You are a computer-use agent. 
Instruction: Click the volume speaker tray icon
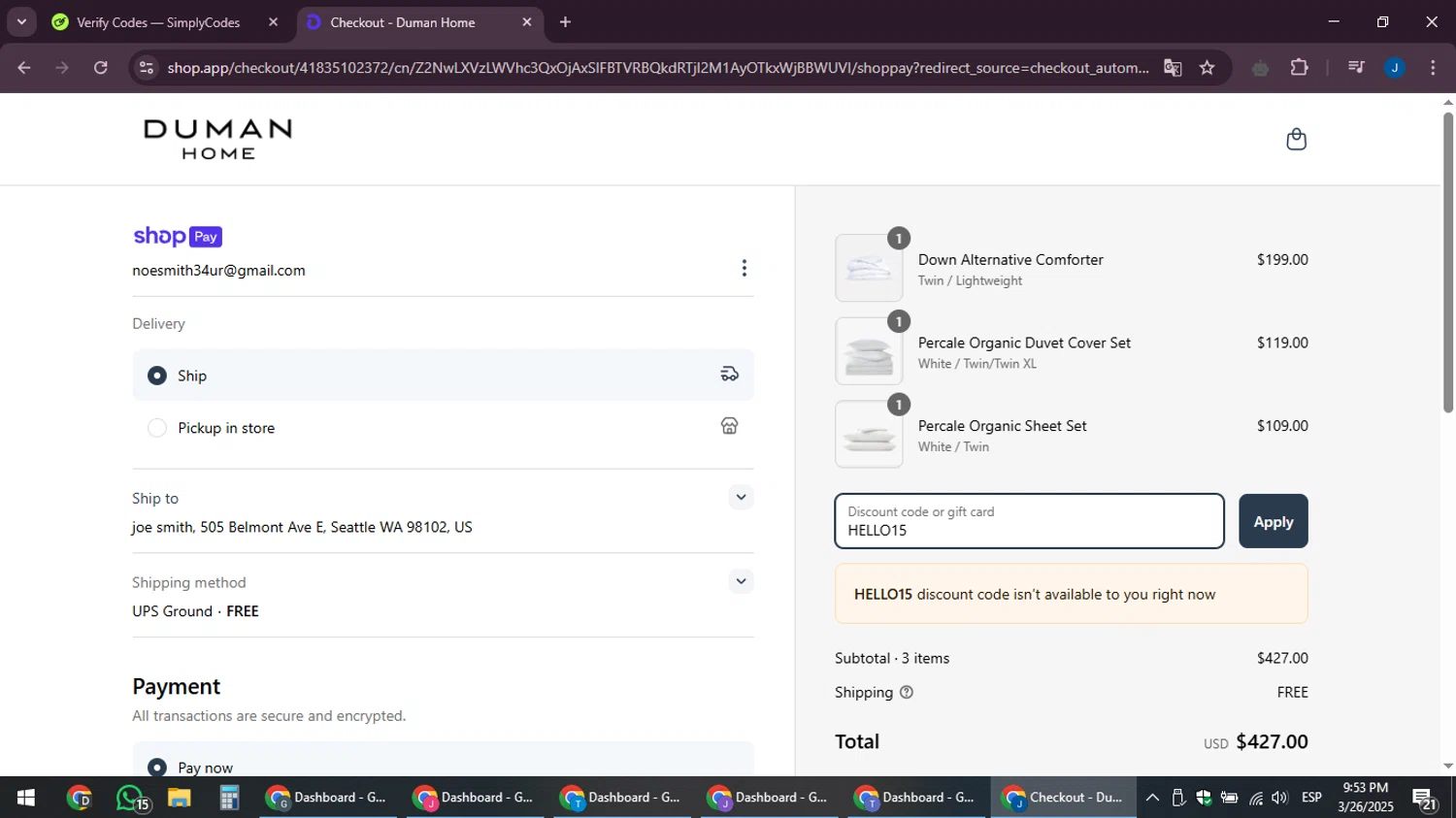click(x=1279, y=798)
